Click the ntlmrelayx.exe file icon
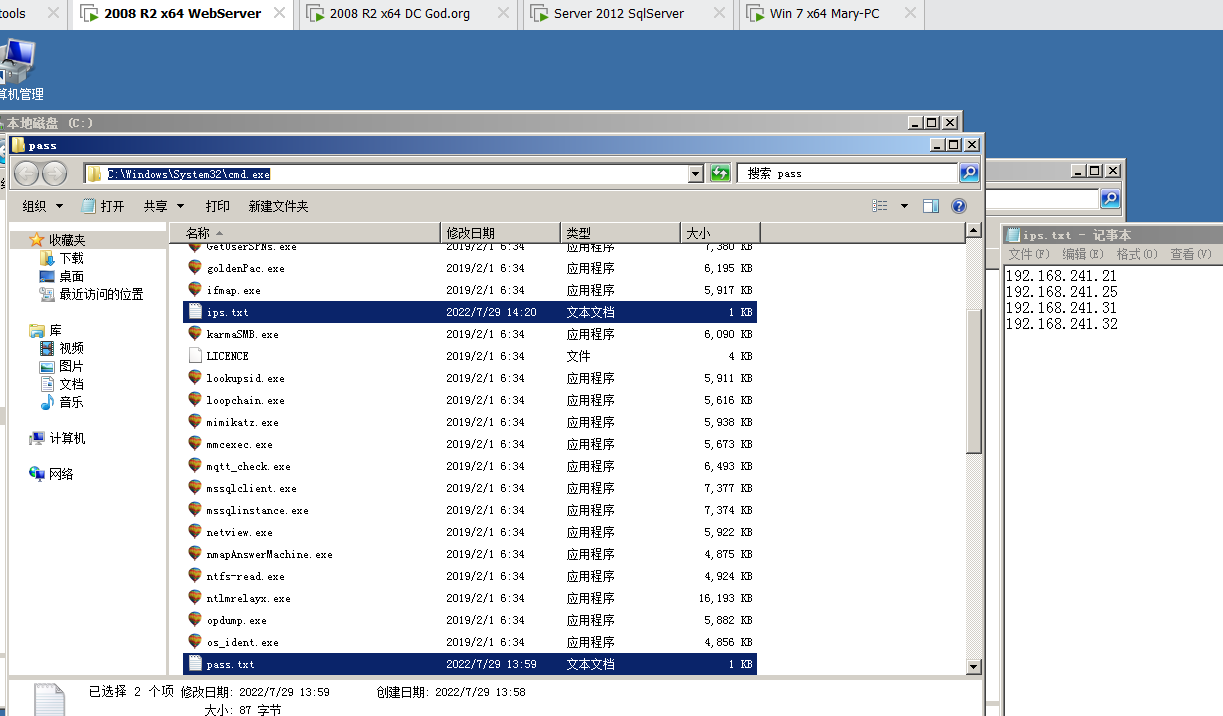This screenshot has width=1223, height=716. point(195,598)
